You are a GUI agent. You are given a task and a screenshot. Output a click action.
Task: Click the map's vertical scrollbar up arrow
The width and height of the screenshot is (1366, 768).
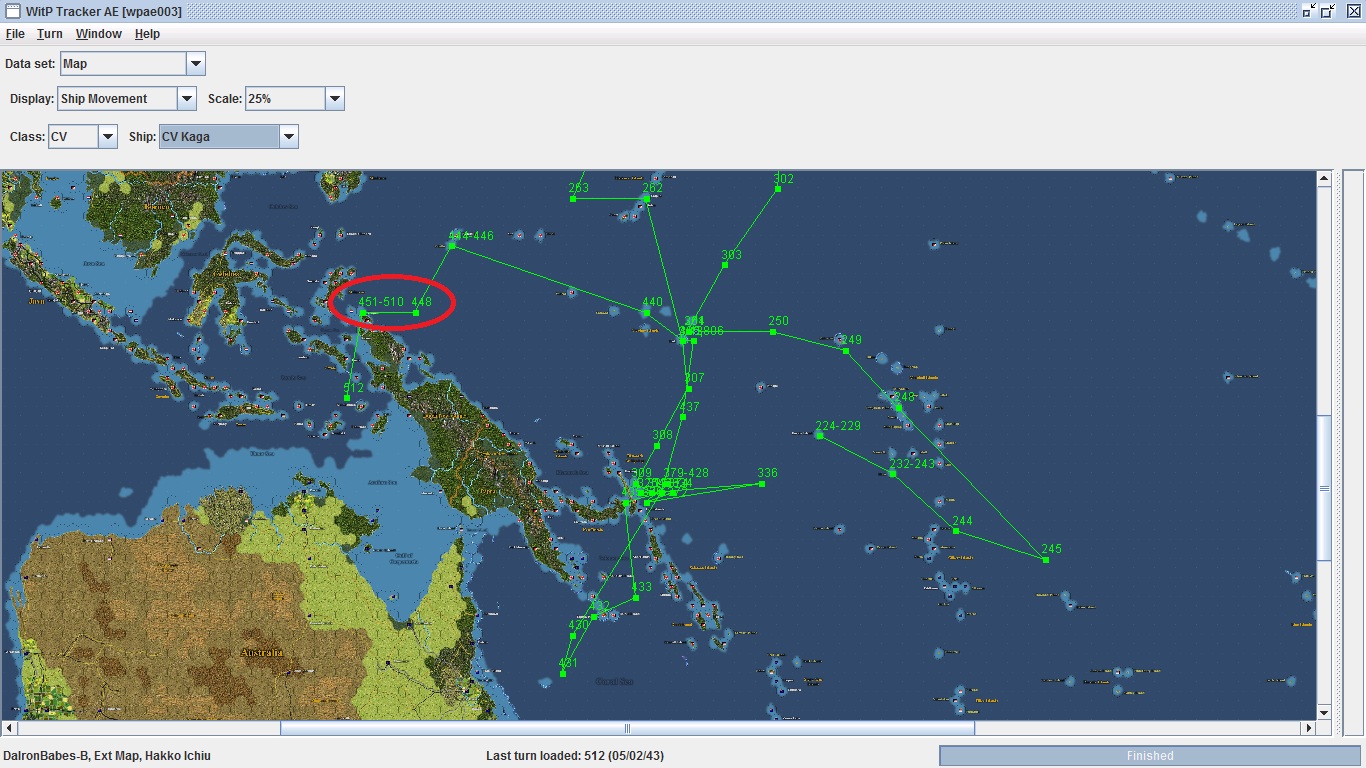[1324, 179]
